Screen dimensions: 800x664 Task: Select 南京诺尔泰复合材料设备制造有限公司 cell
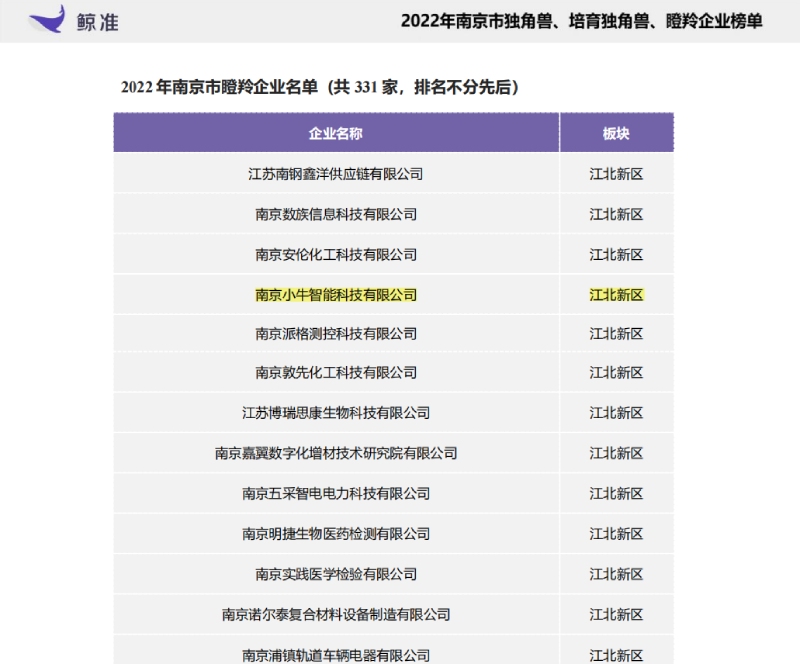pyautogui.click(x=336, y=614)
